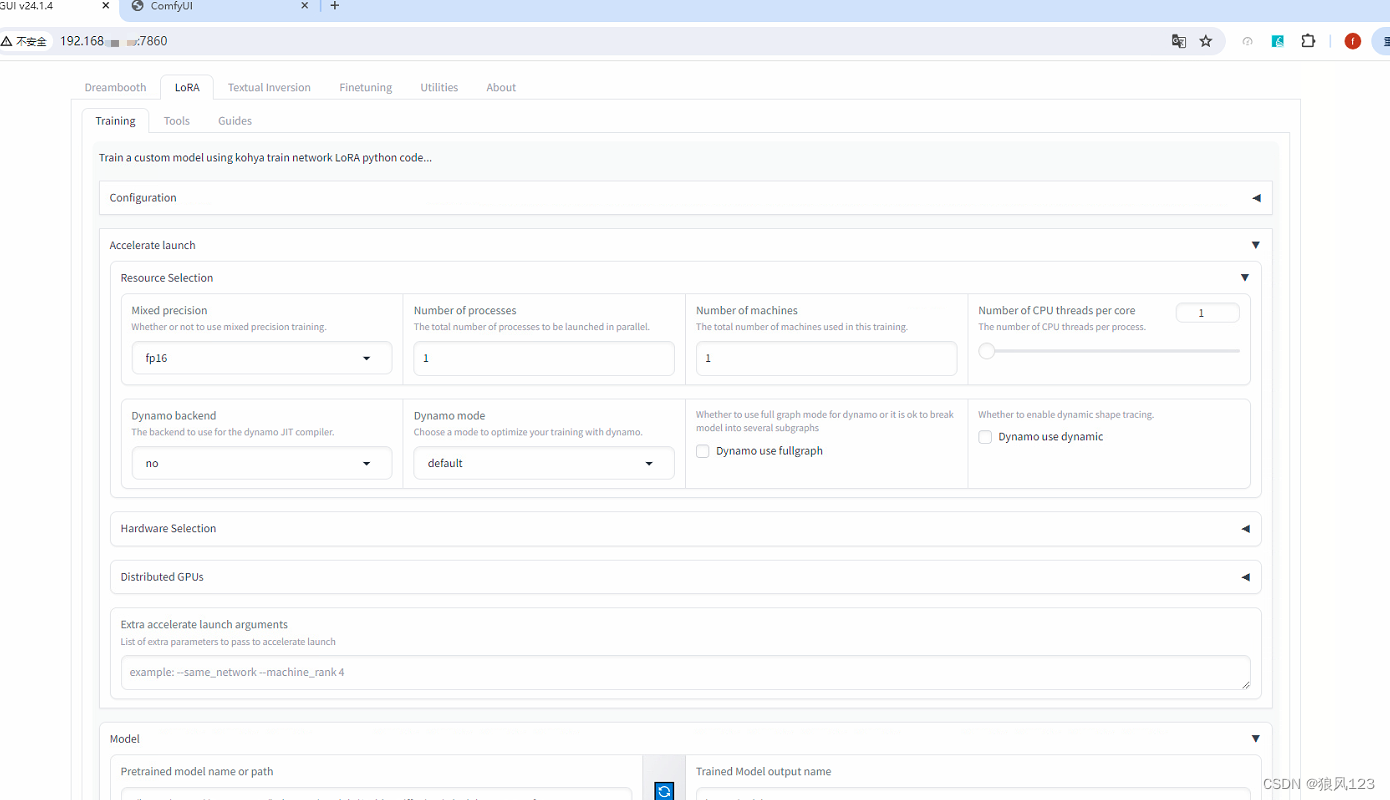Viewport: 1390px width, 800px height.
Task: Open the About tab
Action: click(x=501, y=87)
